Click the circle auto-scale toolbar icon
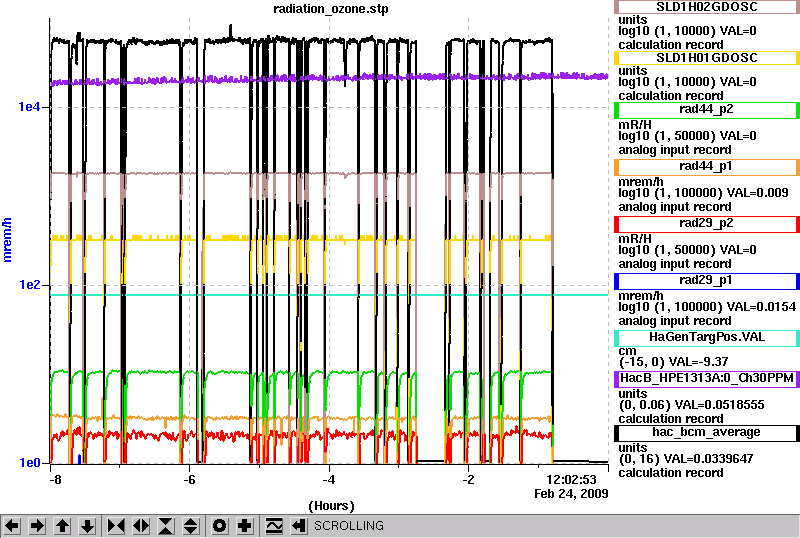The width and height of the screenshot is (800, 538). coord(220,526)
